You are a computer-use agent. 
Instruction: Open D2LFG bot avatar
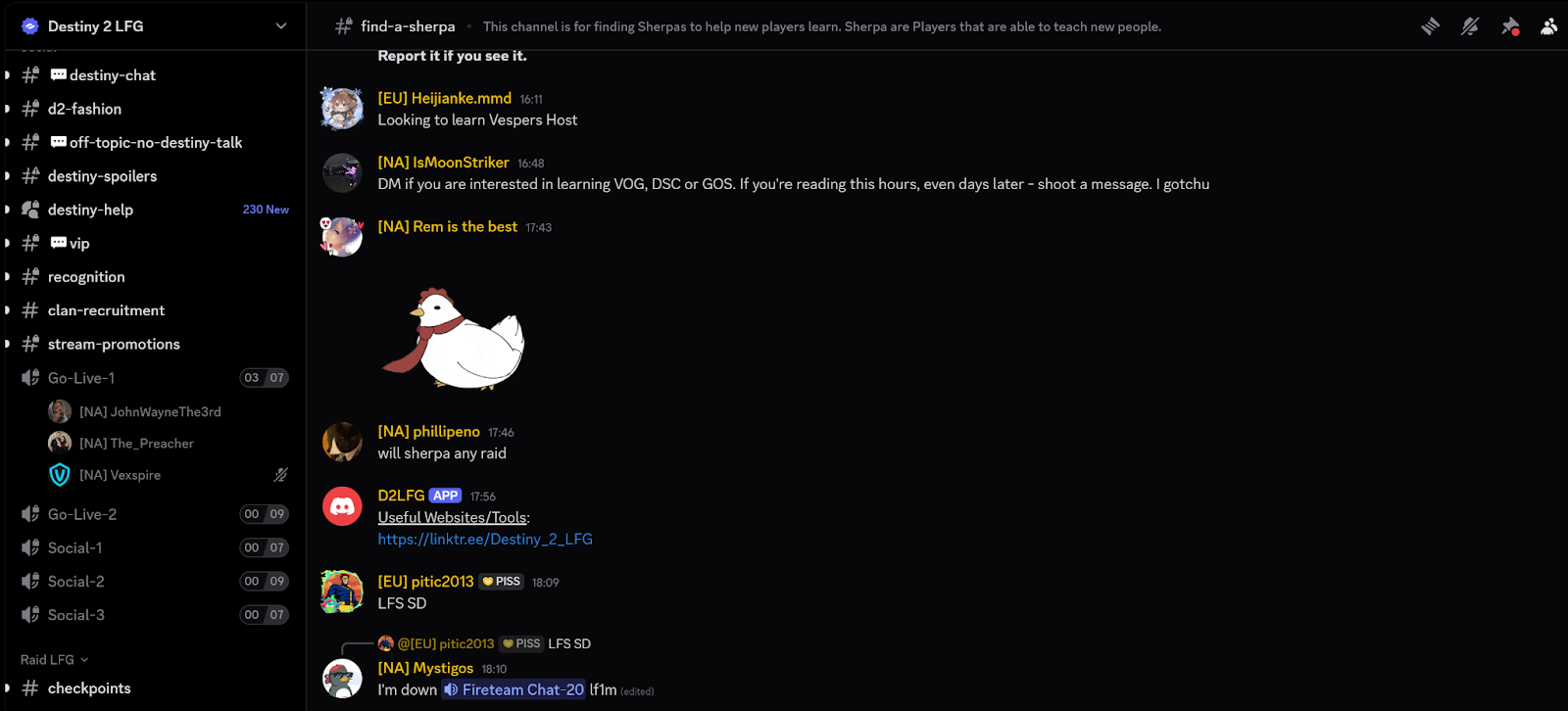(x=342, y=506)
